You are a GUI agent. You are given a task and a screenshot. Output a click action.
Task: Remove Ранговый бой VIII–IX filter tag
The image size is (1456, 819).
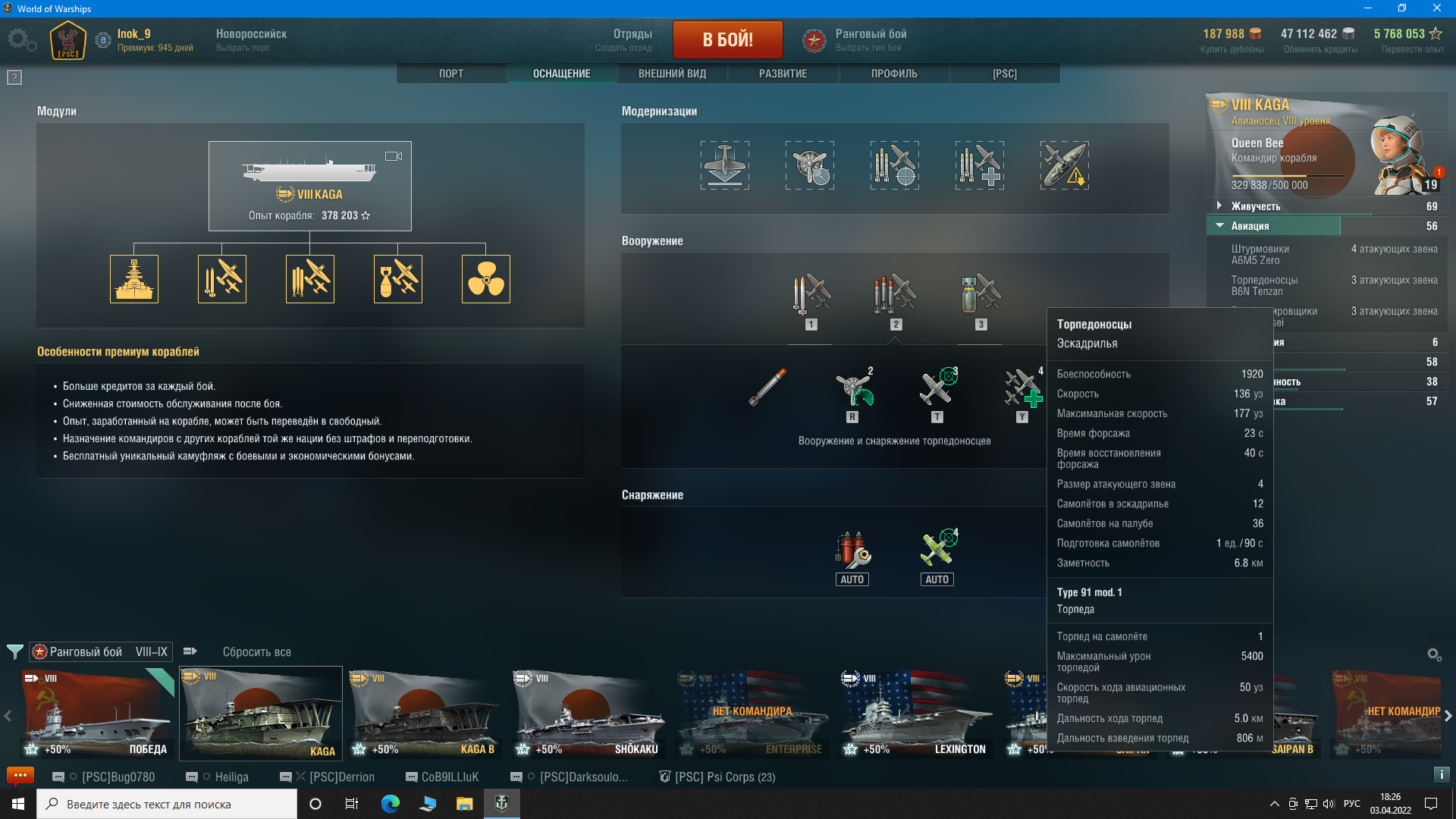point(101,651)
